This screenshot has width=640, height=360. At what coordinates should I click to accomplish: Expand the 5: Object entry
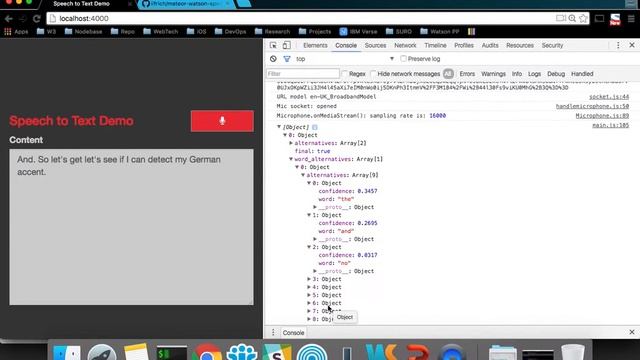pyautogui.click(x=309, y=295)
